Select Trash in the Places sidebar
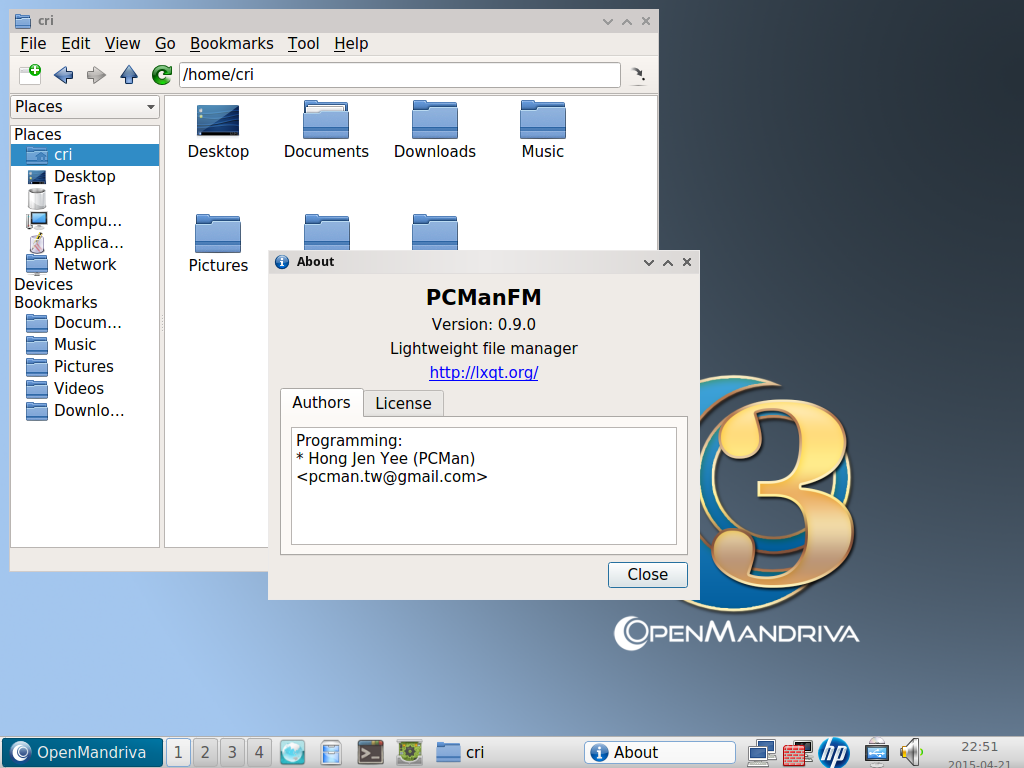Screen dimensions: 1024x768 (x=74, y=198)
